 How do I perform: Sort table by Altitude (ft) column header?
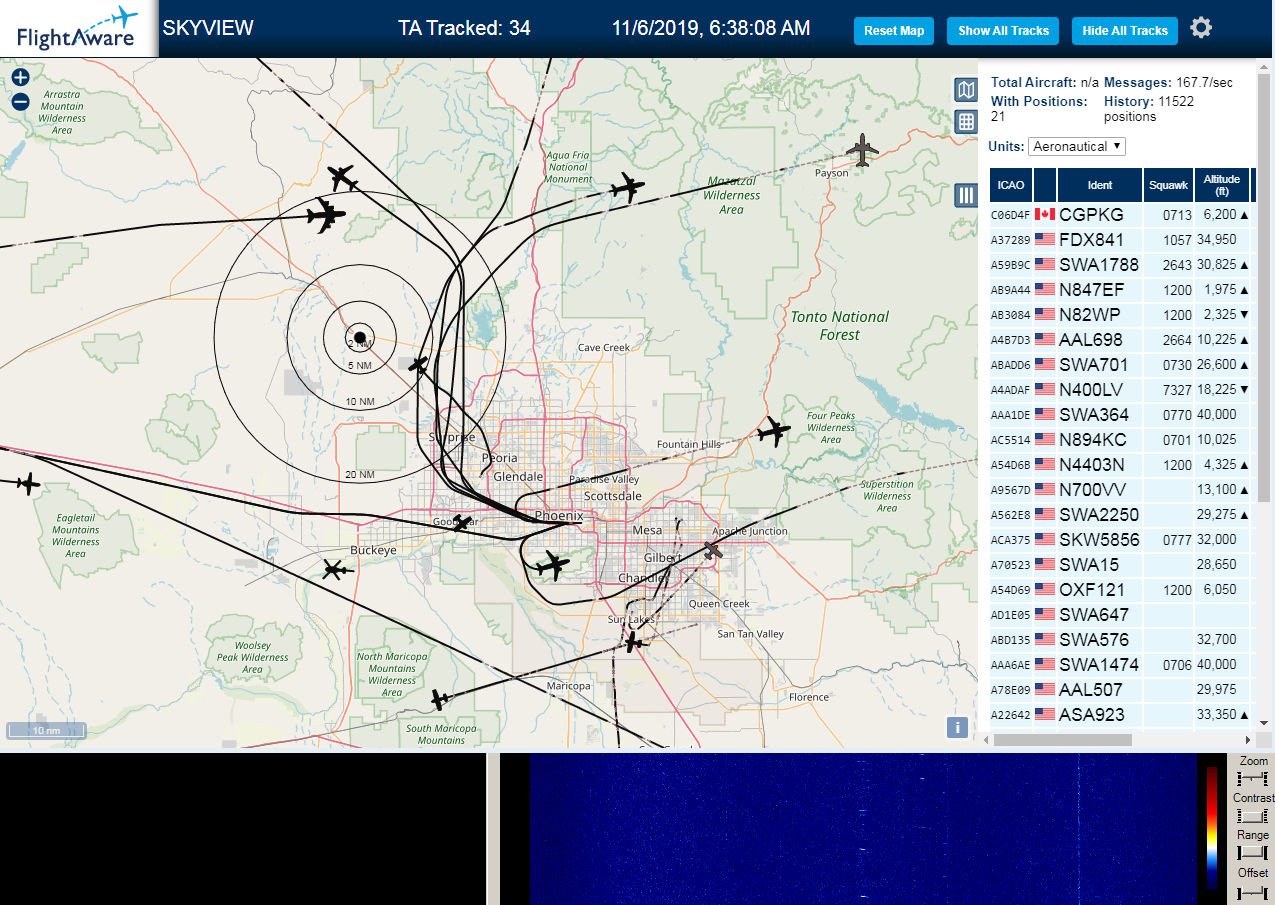tap(1222, 185)
